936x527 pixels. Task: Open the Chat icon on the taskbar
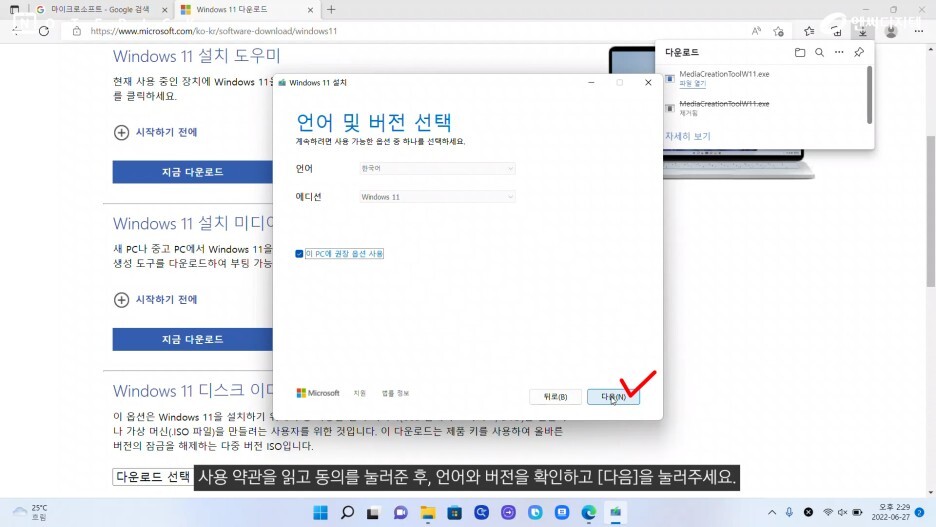(400, 513)
